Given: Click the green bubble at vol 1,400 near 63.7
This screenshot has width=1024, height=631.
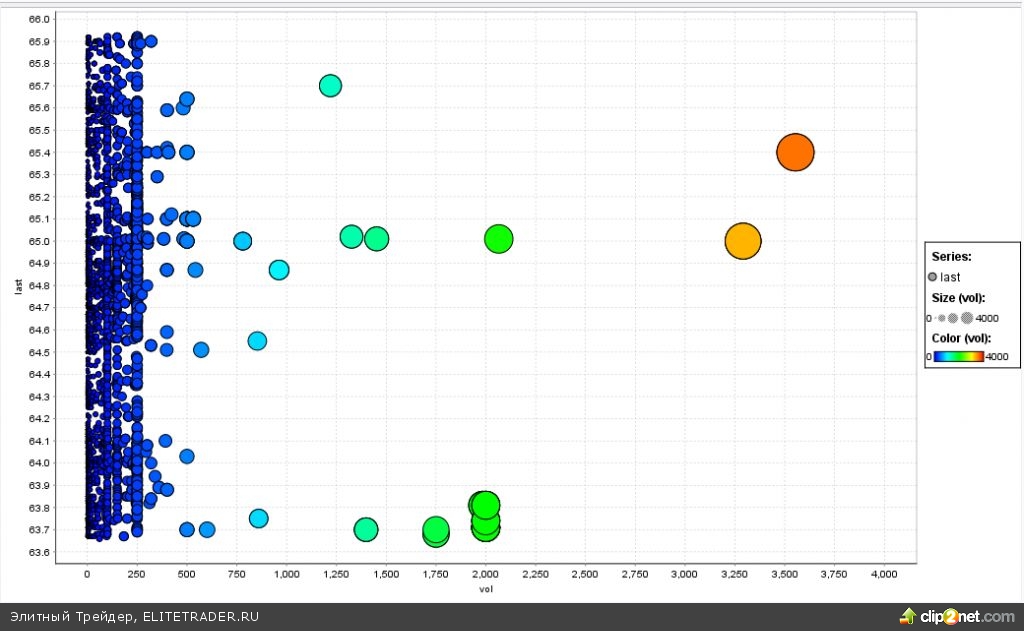Looking at the screenshot, I should point(366,530).
